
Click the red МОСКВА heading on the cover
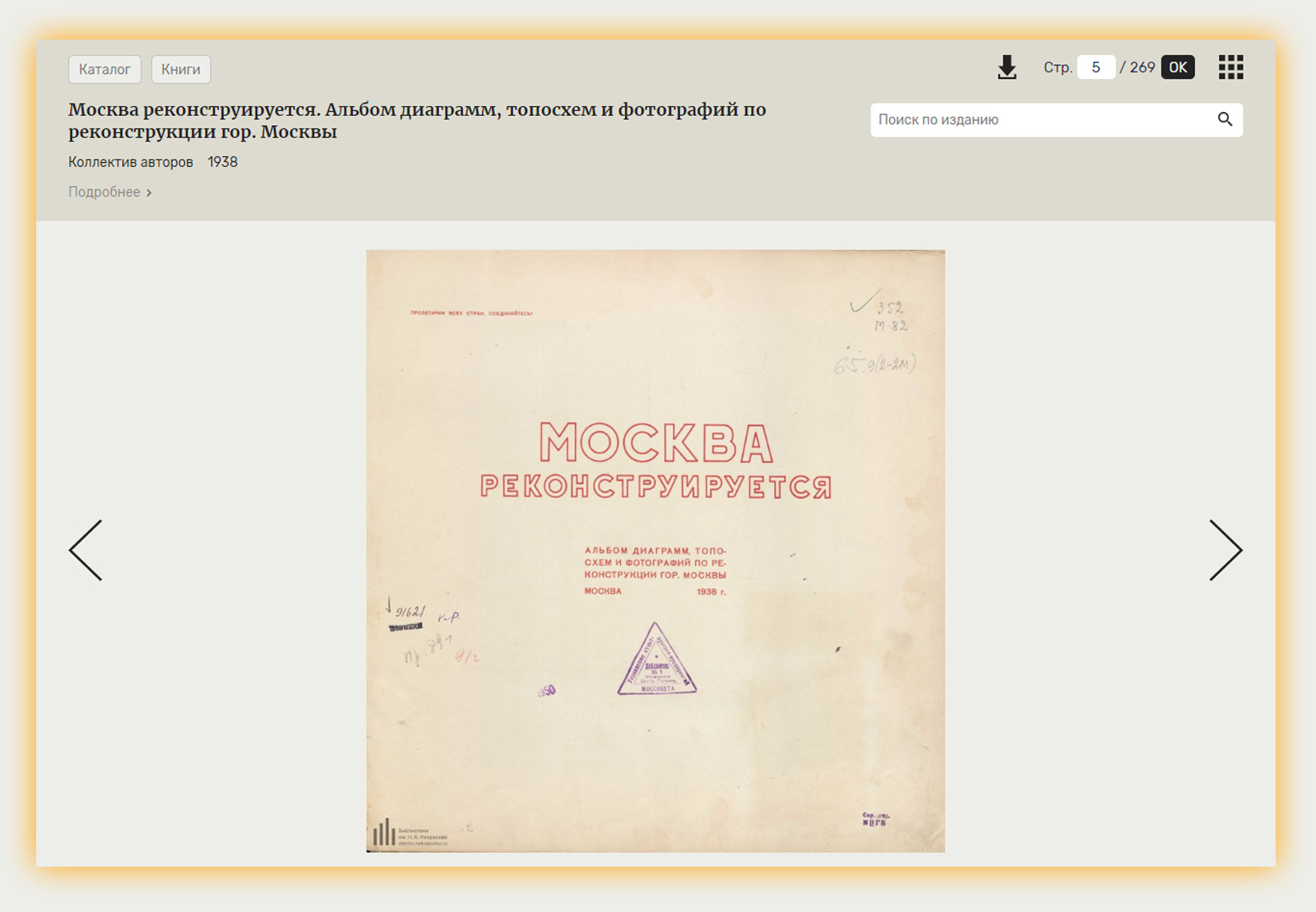[656, 443]
